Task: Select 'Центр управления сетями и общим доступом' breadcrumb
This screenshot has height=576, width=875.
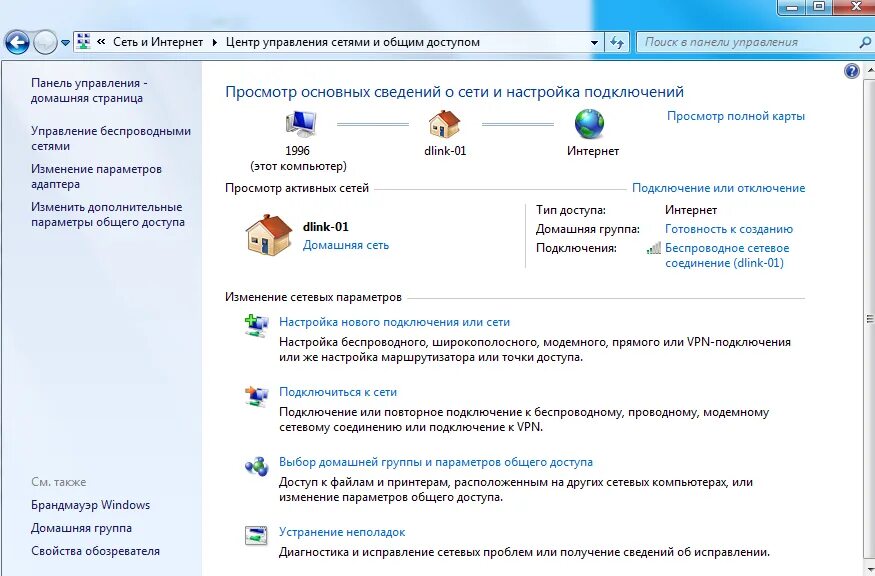Action: pyautogui.click(x=353, y=42)
